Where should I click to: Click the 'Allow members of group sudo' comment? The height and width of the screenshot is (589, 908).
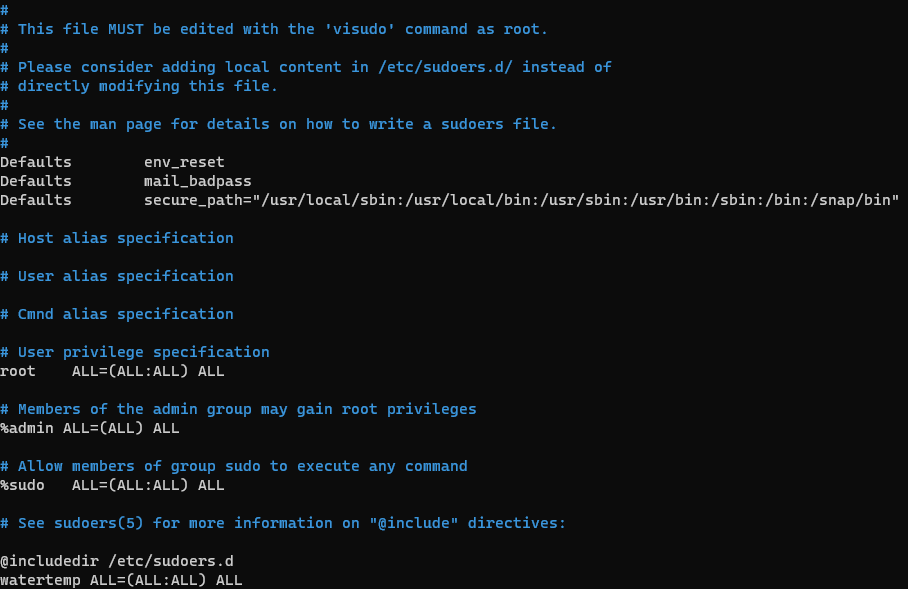[x=242, y=466]
